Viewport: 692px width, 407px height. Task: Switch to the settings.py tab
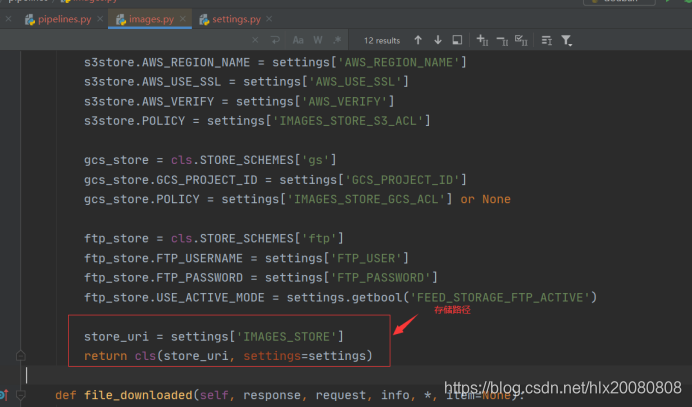(x=236, y=19)
